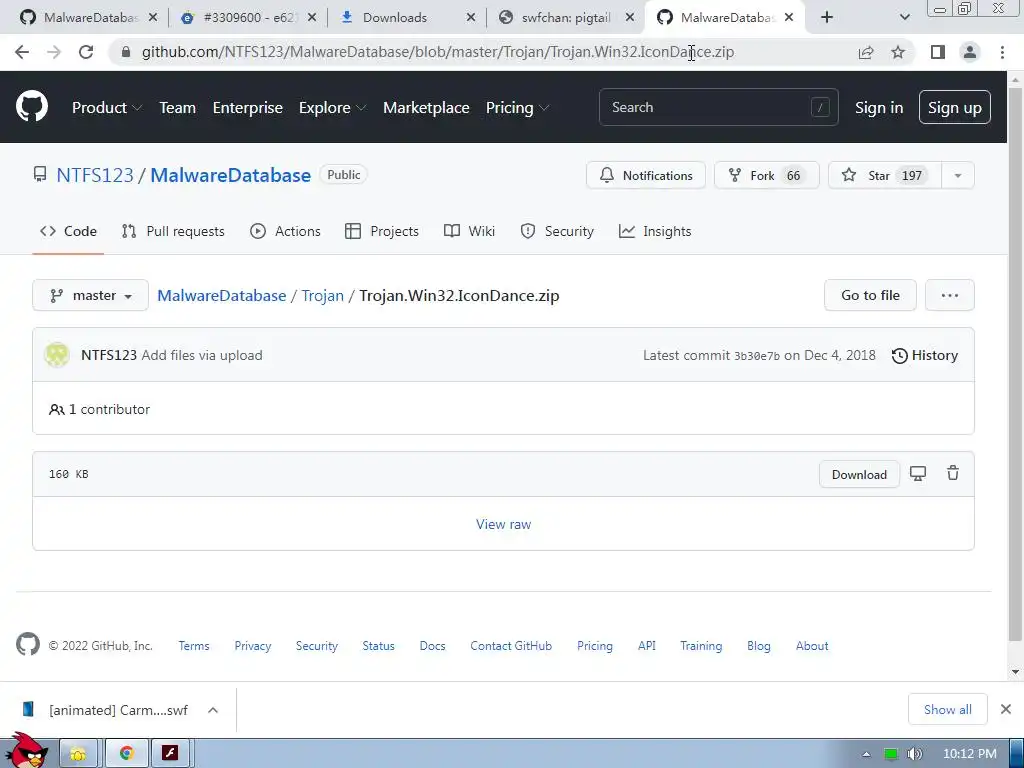
Task: Reload the page with refresh icon
Action: 86,52
